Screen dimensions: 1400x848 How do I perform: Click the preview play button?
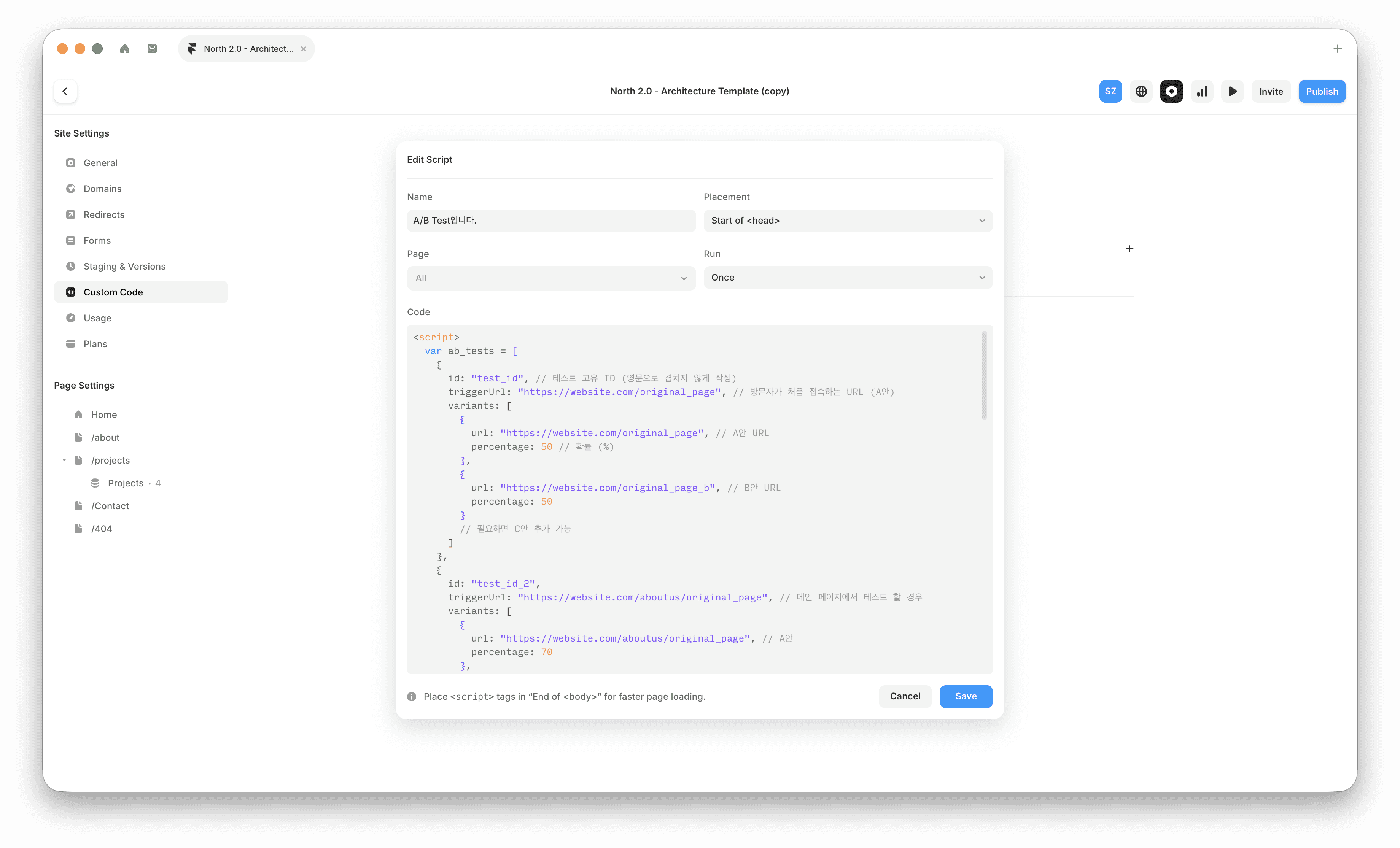click(x=1232, y=91)
